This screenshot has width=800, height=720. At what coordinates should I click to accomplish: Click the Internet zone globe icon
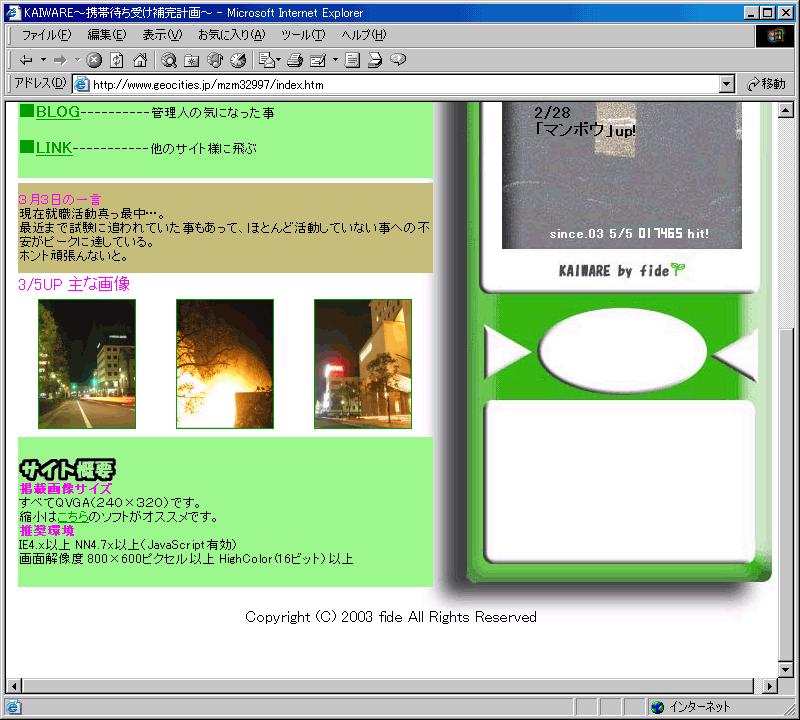(658, 707)
